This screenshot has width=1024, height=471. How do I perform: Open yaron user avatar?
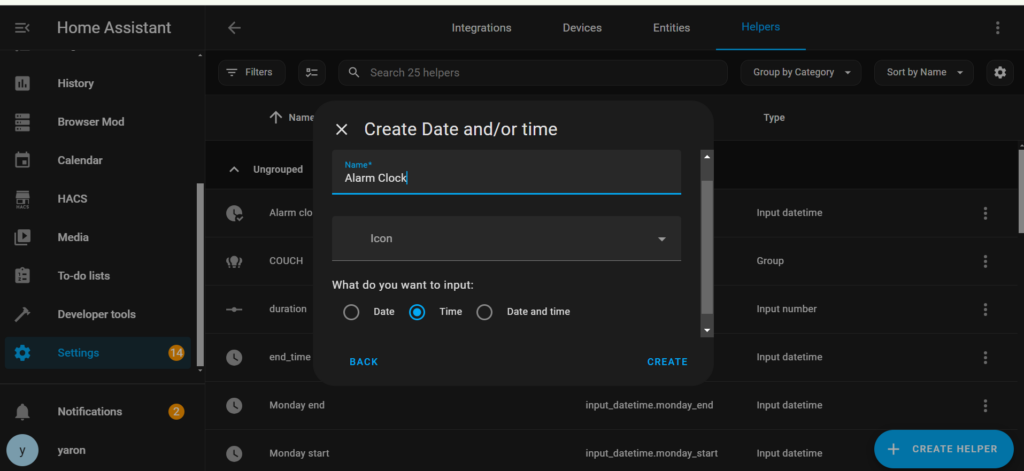[x=22, y=451]
